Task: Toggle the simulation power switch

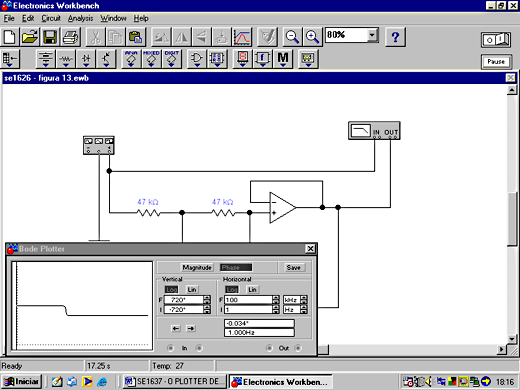Action: point(496,40)
